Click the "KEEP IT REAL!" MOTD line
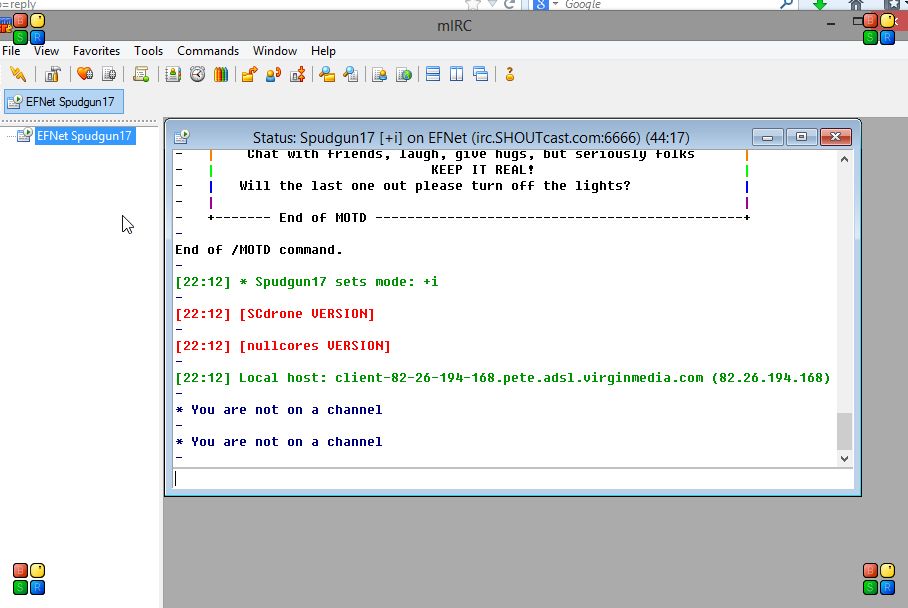The width and height of the screenshot is (908, 608). coord(482,170)
